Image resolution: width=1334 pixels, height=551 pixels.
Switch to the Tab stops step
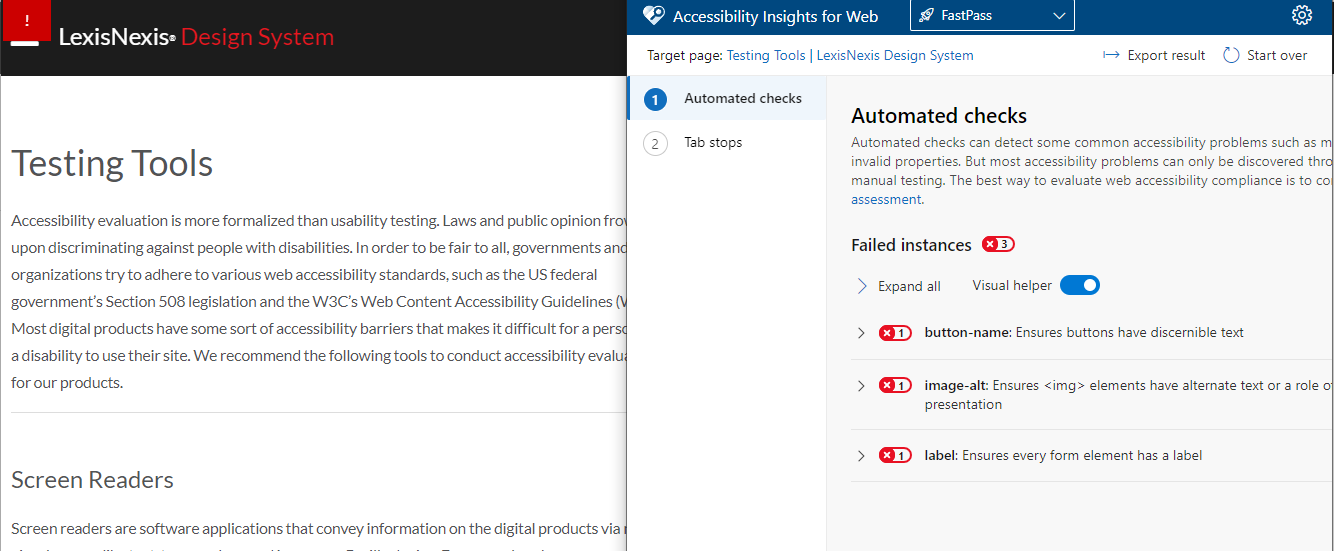click(712, 143)
